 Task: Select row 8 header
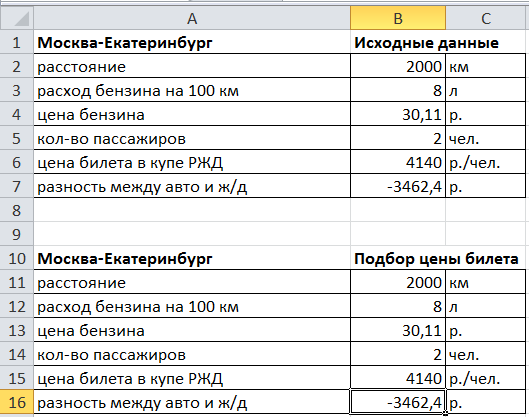pos(17,210)
